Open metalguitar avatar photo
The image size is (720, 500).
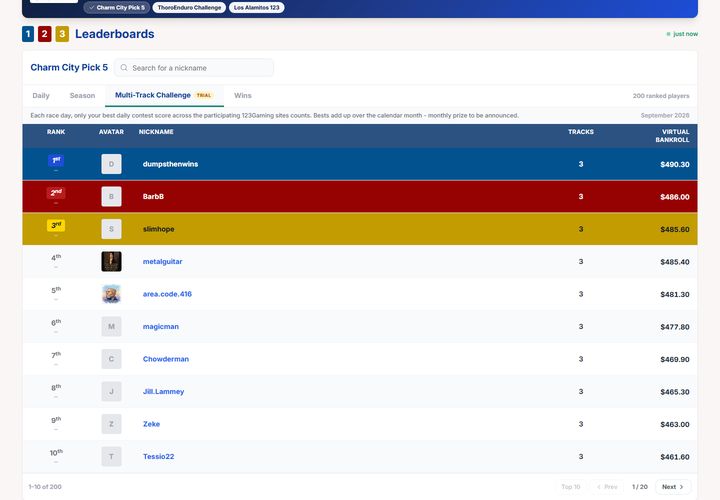[112, 262]
